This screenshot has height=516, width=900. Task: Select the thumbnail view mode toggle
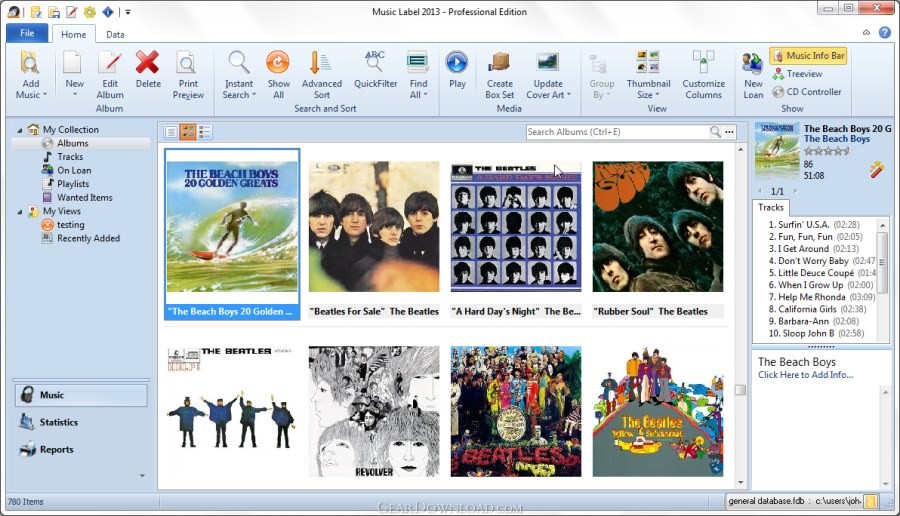(x=188, y=132)
